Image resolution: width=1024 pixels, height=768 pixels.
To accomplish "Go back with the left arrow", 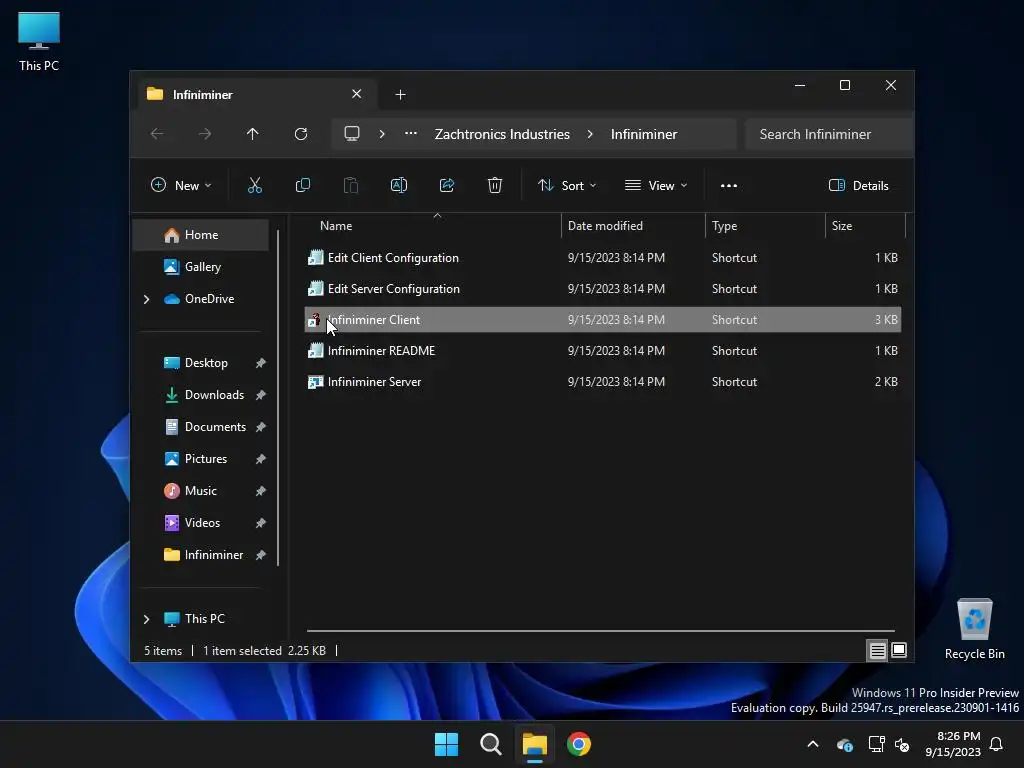I will tap(157, 134).
